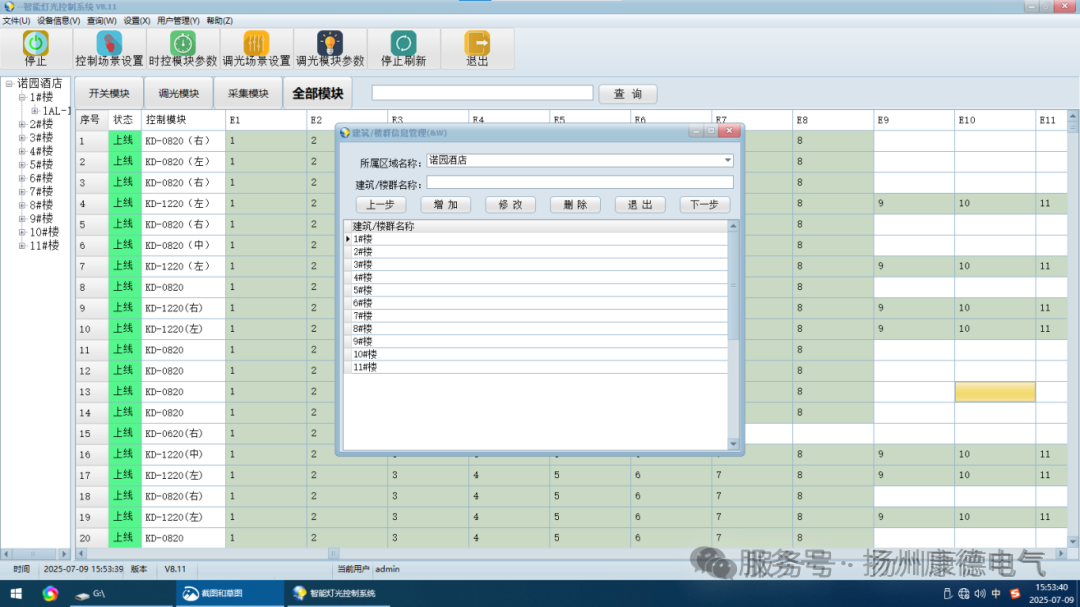Screen dimensions: 1080x607
Task: Collapse the 1#楼 tree node
Action: tap(21, 96)
